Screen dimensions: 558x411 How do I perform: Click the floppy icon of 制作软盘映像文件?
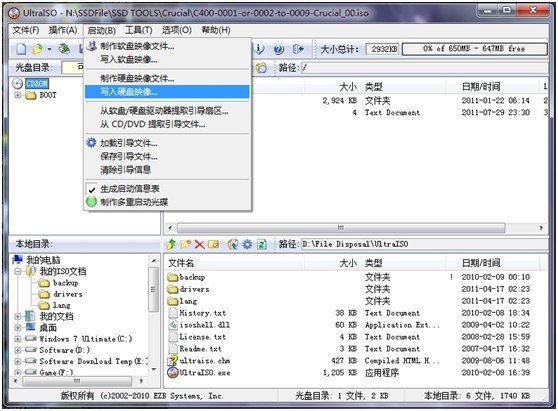tap(92, 46)
